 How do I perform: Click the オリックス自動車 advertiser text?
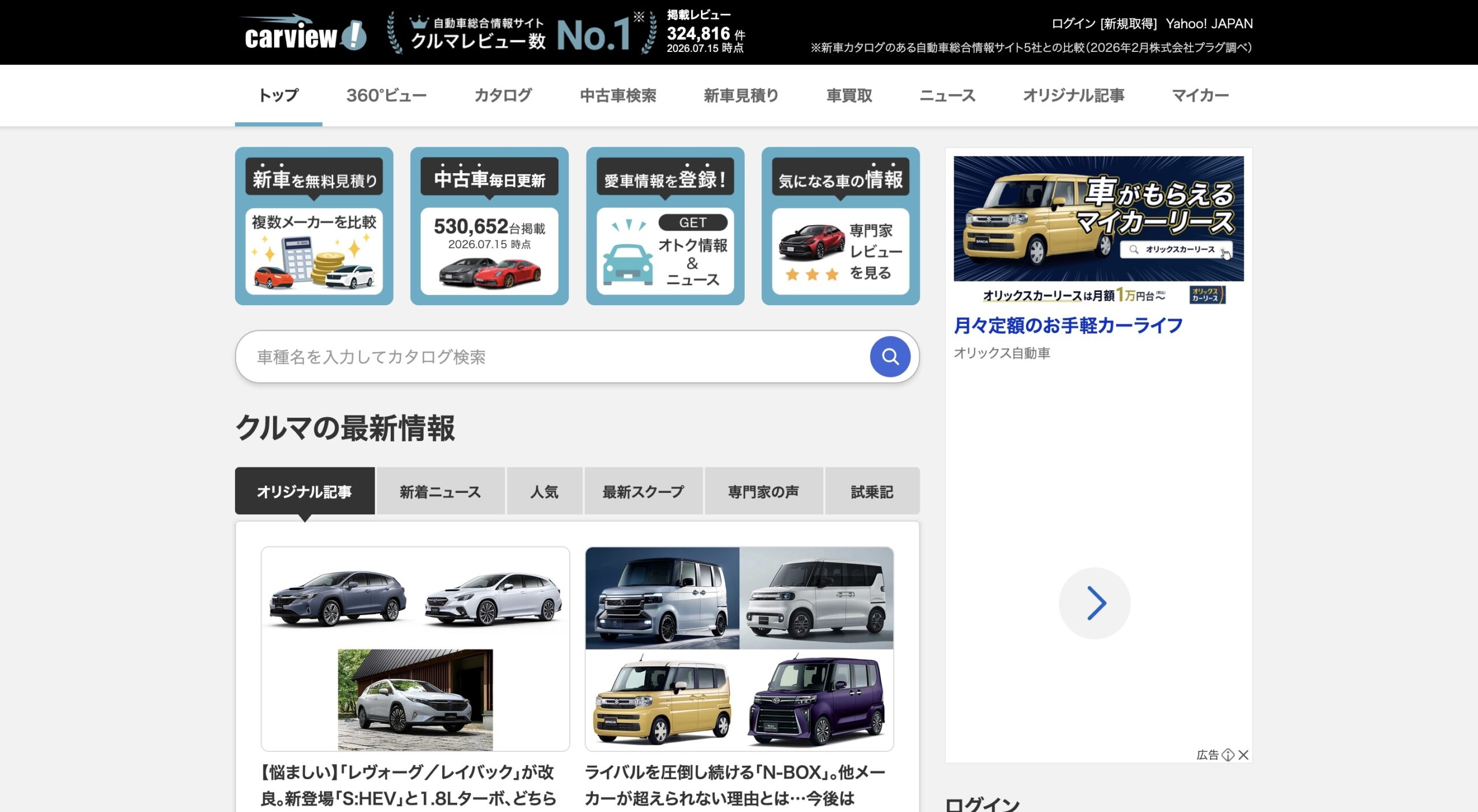[1002, 353]
